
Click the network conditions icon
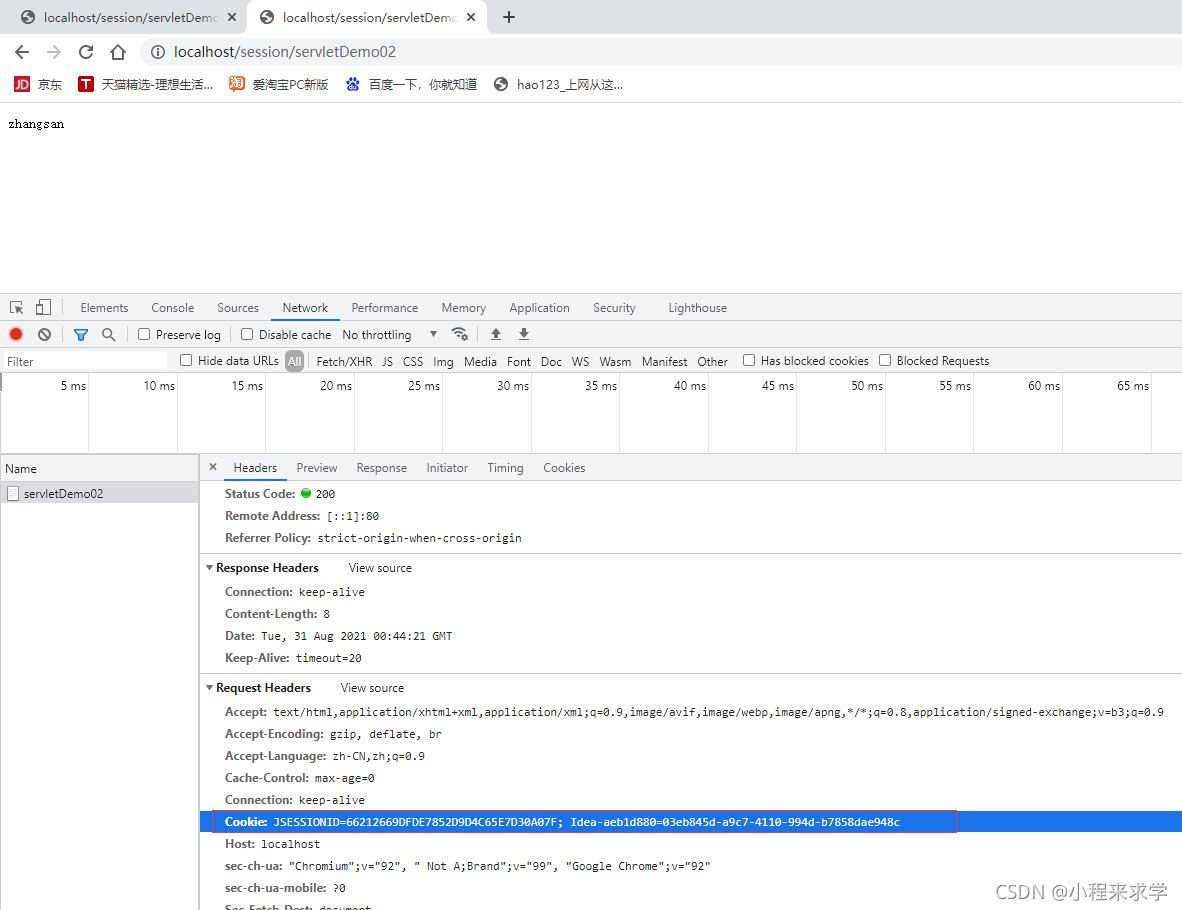(x=460, y=334)
